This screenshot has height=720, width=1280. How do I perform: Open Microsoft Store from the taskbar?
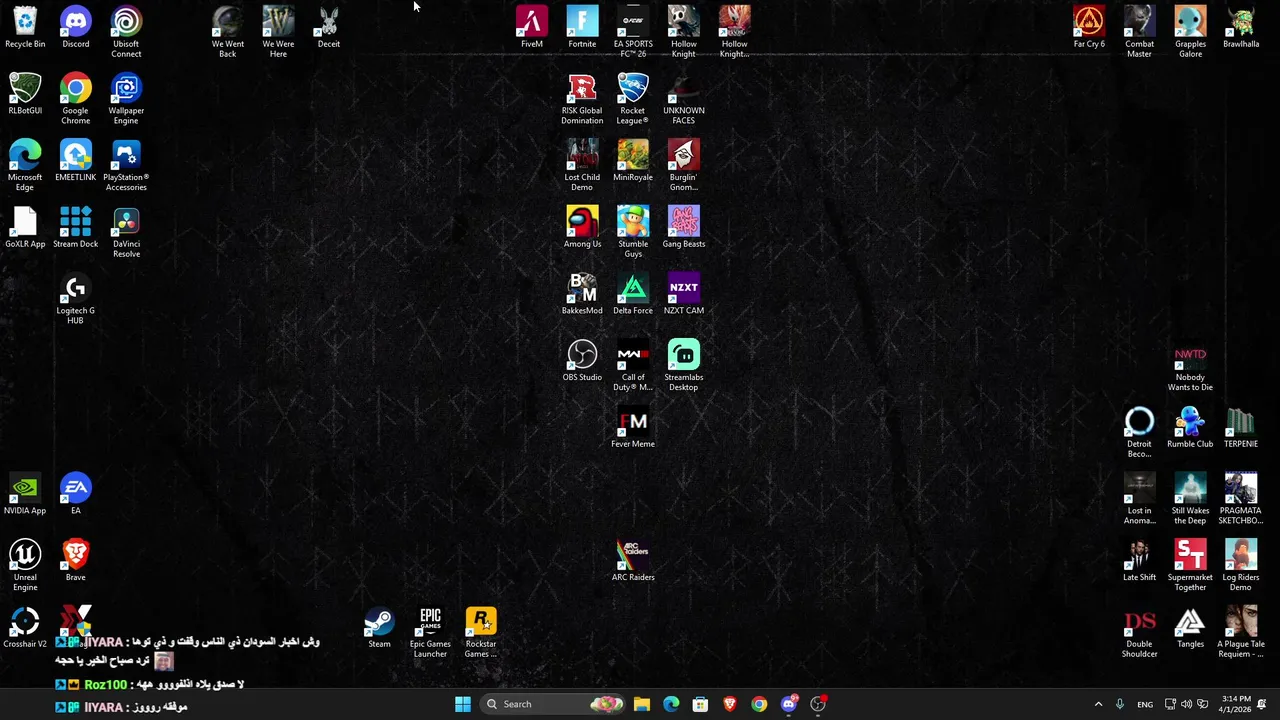[700, 704]
